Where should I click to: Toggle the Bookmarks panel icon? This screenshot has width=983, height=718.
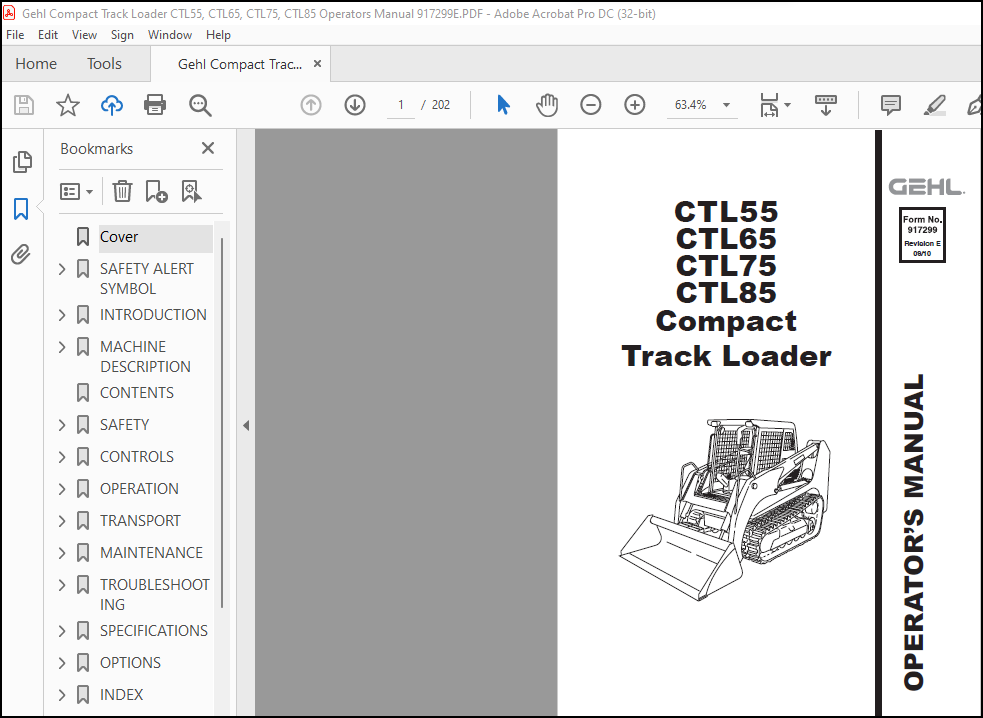pyautogui.click(x=21, y=209)
